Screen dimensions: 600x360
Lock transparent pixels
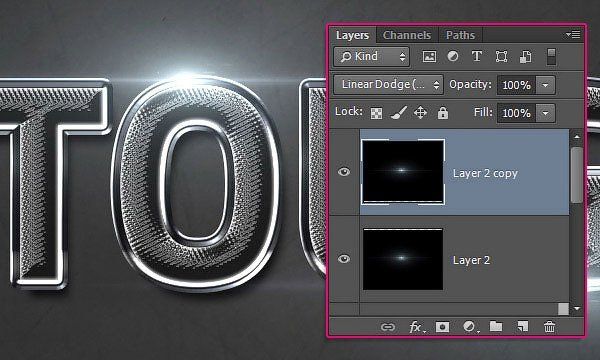click(376, 113)
